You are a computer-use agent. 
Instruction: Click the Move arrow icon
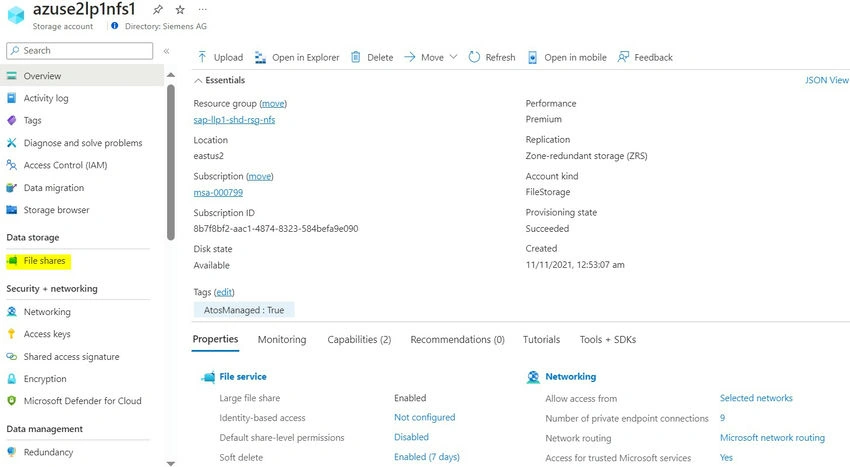click(x=410, y=57)
